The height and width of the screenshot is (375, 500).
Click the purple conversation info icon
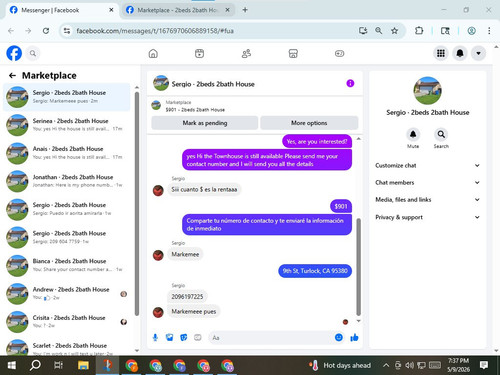tap(350, 83)
